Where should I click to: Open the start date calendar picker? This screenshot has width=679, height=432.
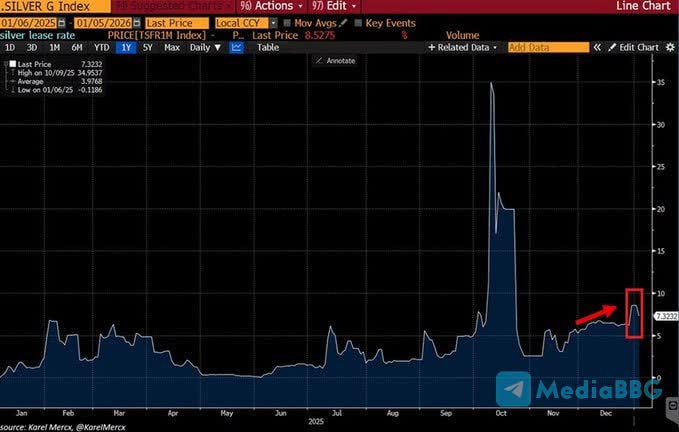[x=62, y=21]
